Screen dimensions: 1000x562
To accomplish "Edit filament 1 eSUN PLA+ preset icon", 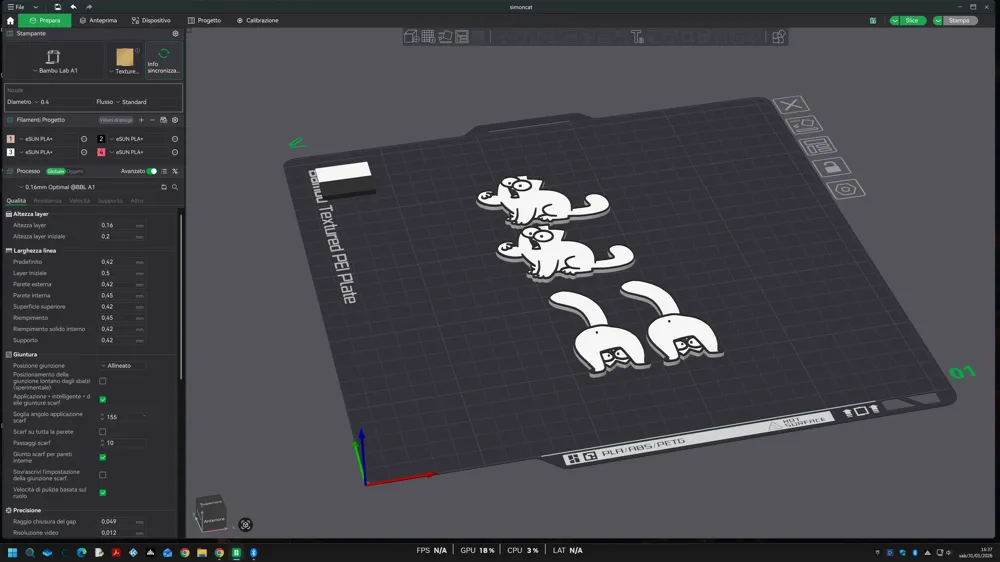I will click(x=84, y=138).
